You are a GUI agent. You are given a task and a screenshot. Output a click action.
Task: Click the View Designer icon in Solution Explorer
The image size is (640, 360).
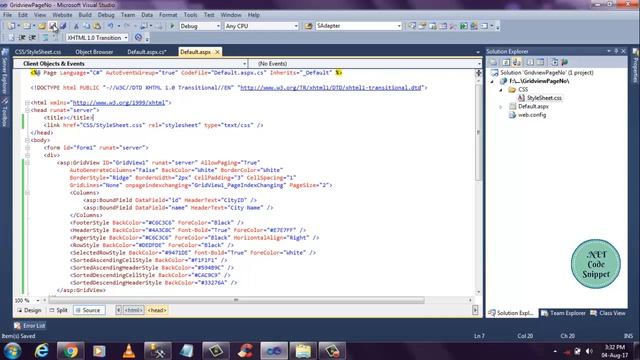coord(540,62)
